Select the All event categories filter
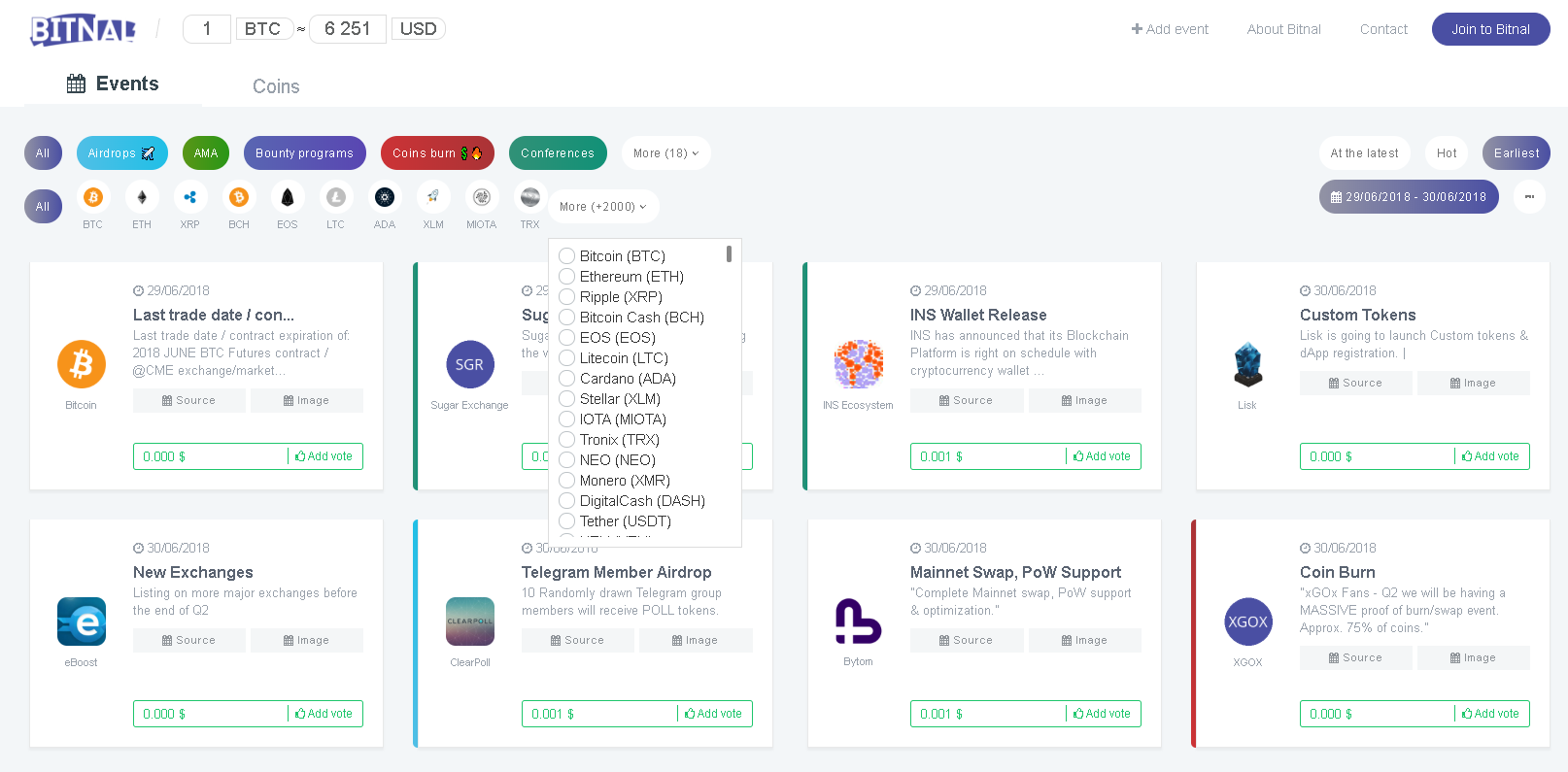Screen dimensions: 1568x772 (x=43, y=153)
